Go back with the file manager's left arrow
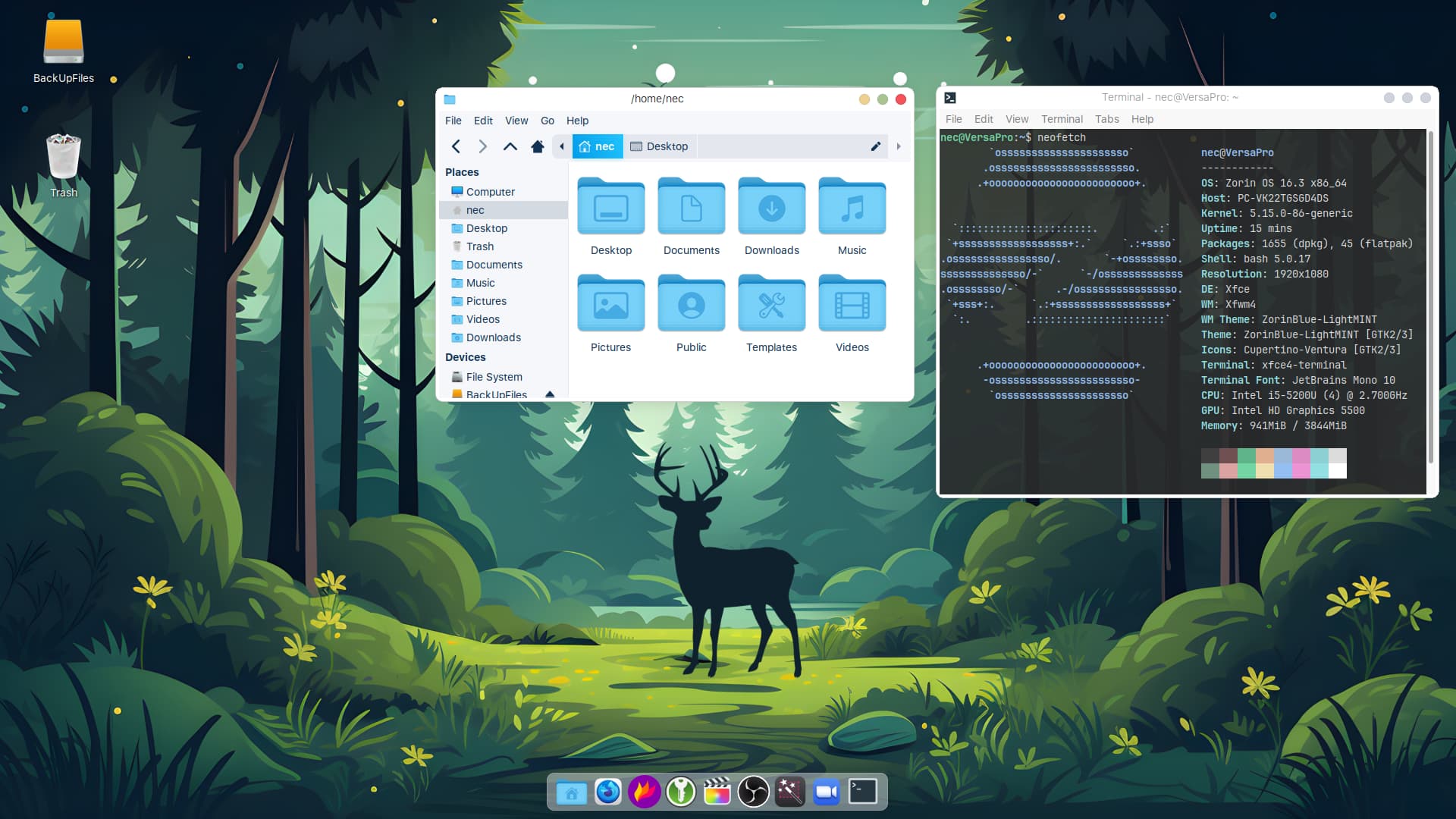Screen dimensions: 1456x819 [x=456, y=146]
